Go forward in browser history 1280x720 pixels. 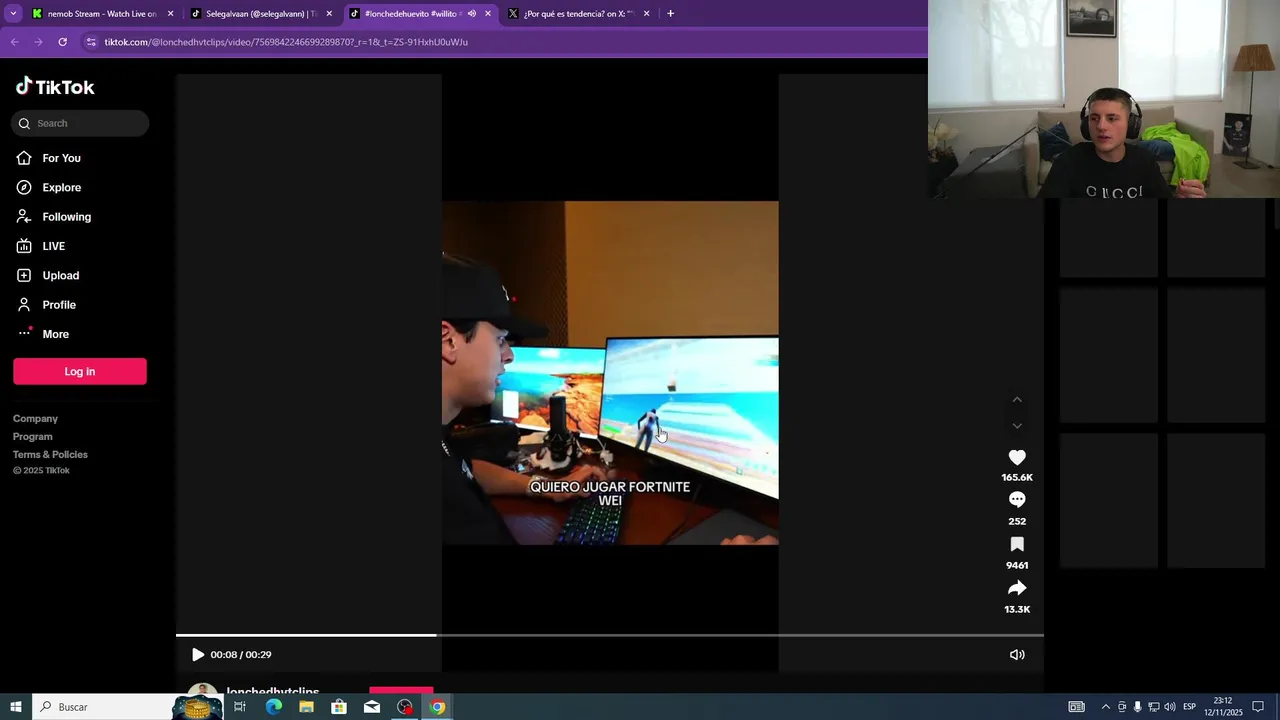coord(38,42)
